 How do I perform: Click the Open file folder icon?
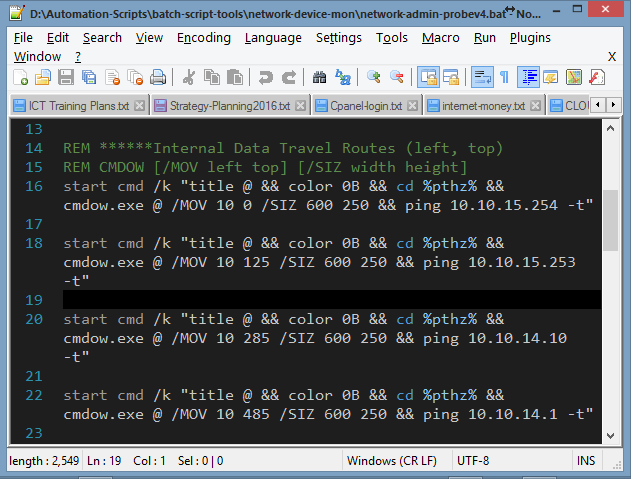(x=43, y=77)
